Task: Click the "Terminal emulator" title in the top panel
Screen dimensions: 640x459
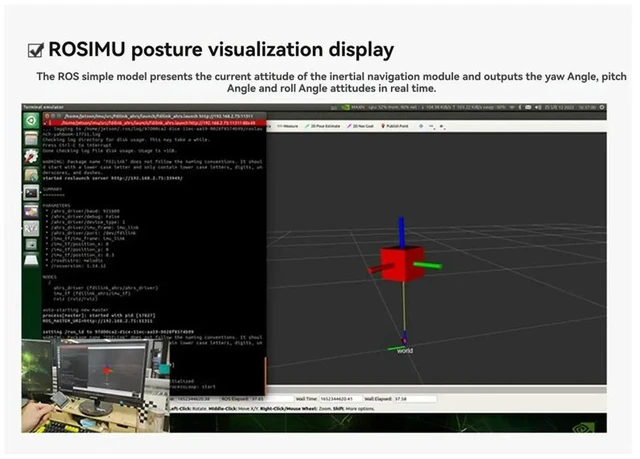Action: point(43,107)
